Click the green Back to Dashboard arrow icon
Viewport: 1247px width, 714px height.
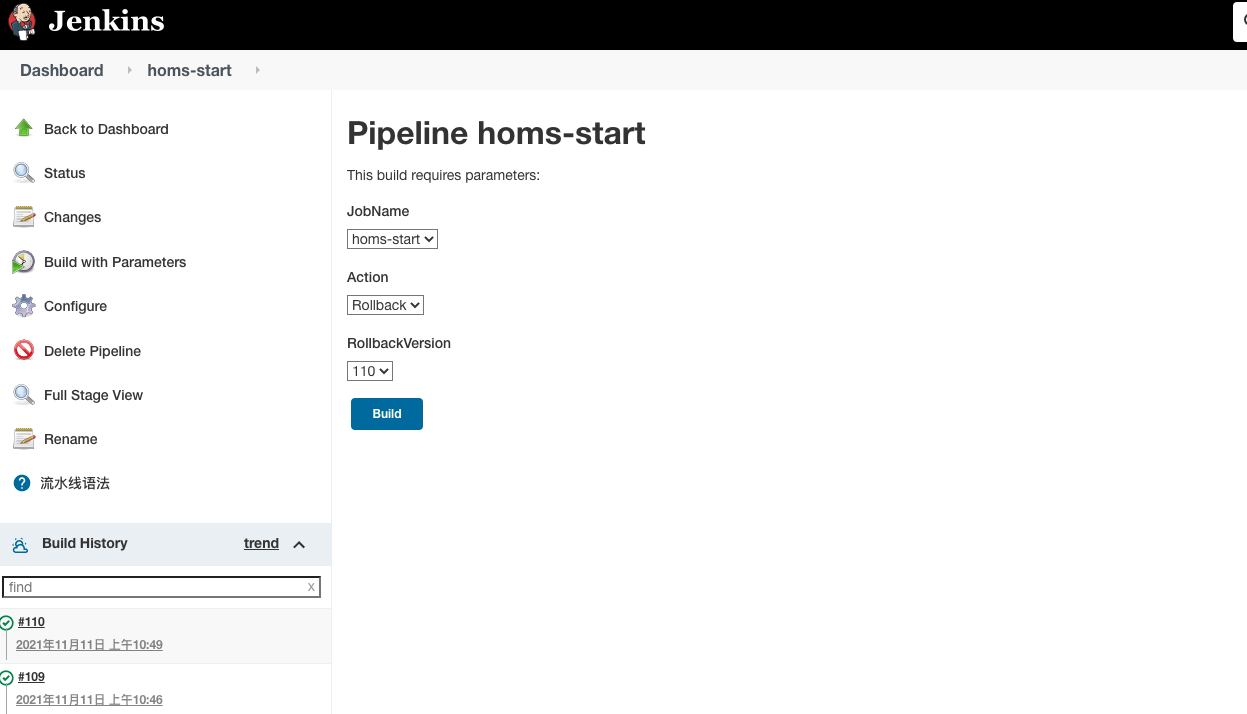(24, 128)
